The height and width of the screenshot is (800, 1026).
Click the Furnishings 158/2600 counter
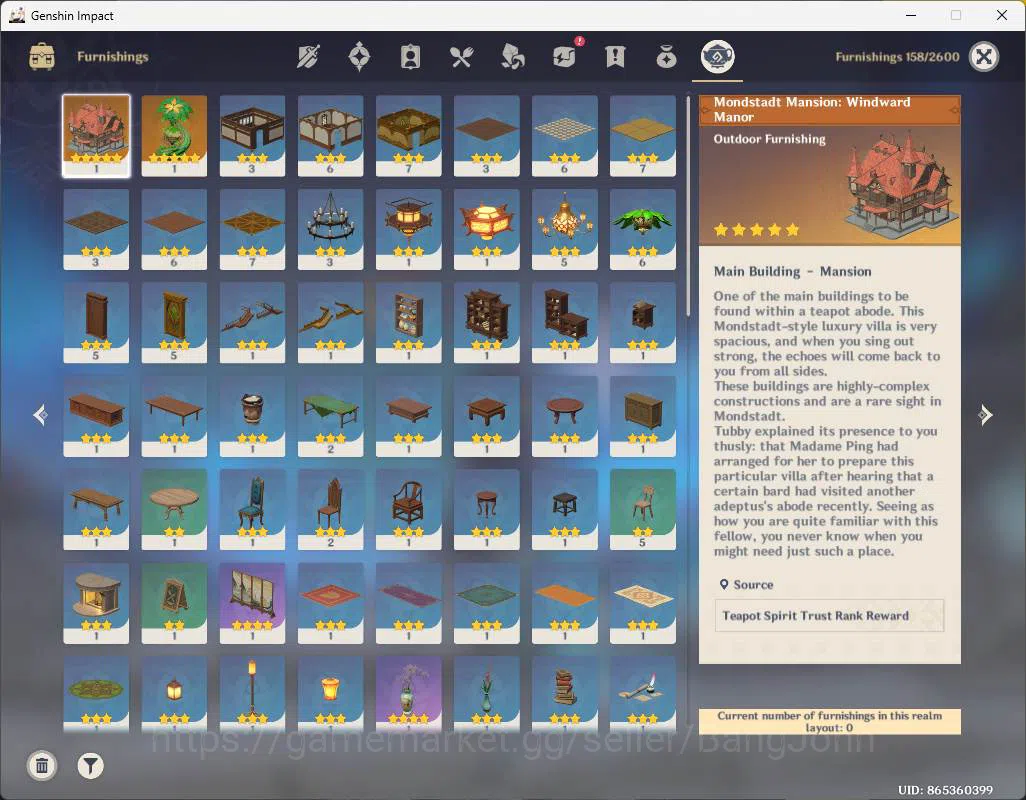[x=897, y=57]
